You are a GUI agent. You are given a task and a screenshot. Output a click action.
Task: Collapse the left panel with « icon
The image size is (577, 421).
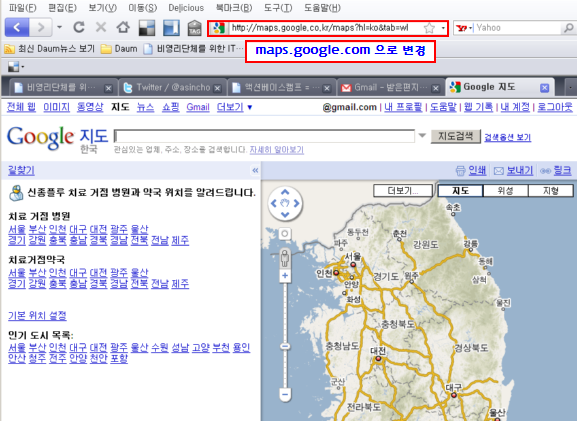[x=255, y=170]
